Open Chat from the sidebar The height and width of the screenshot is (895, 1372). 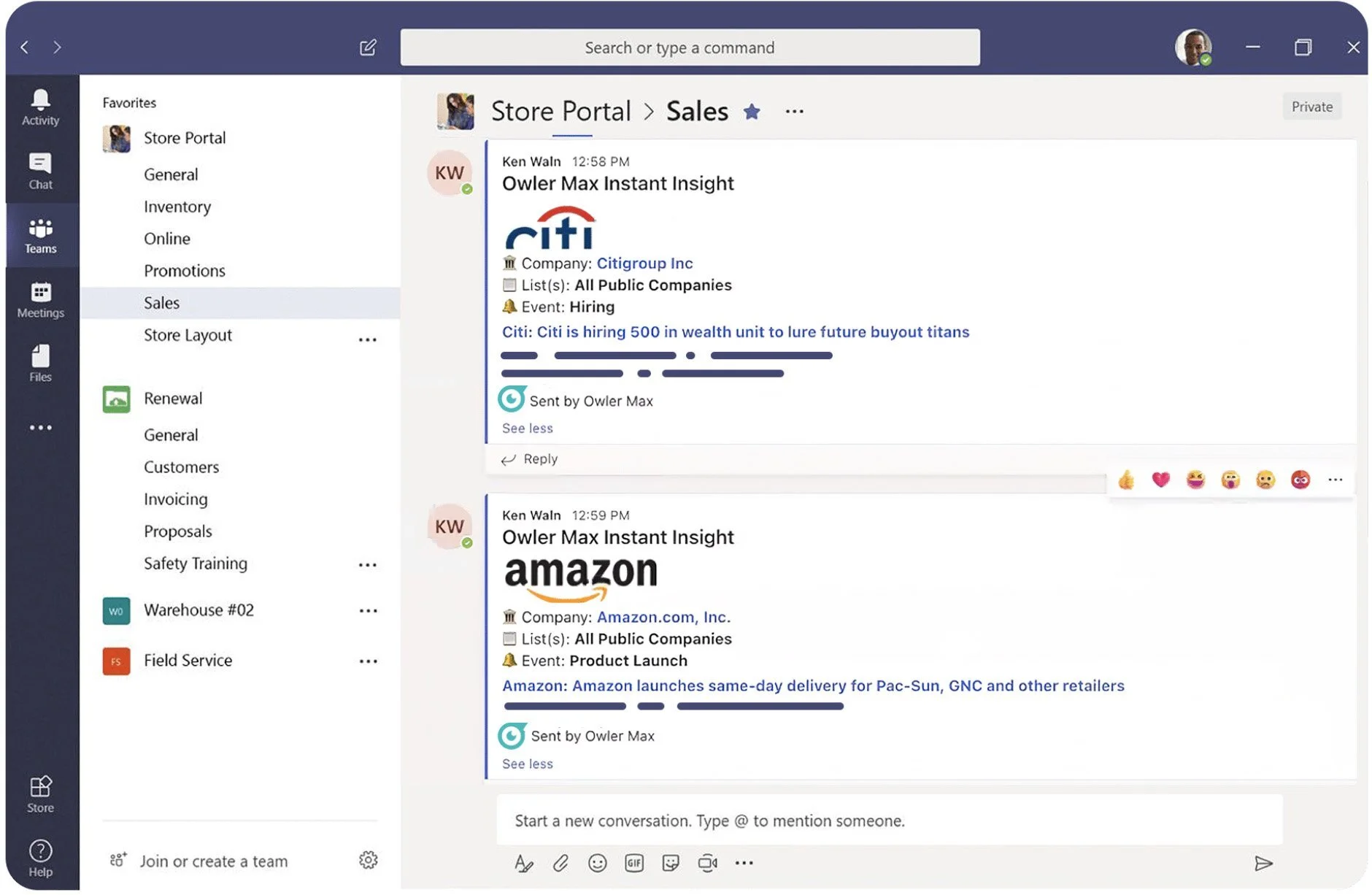(x=40, y=171)
